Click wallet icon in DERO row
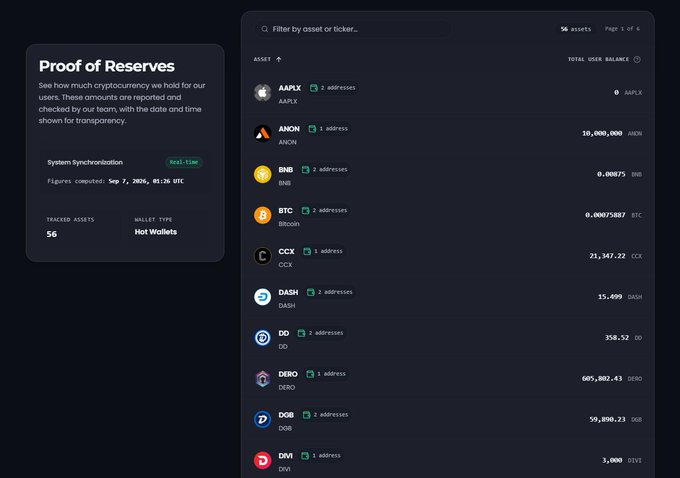The width and height of the screenshot is (680, 478). 310,373
